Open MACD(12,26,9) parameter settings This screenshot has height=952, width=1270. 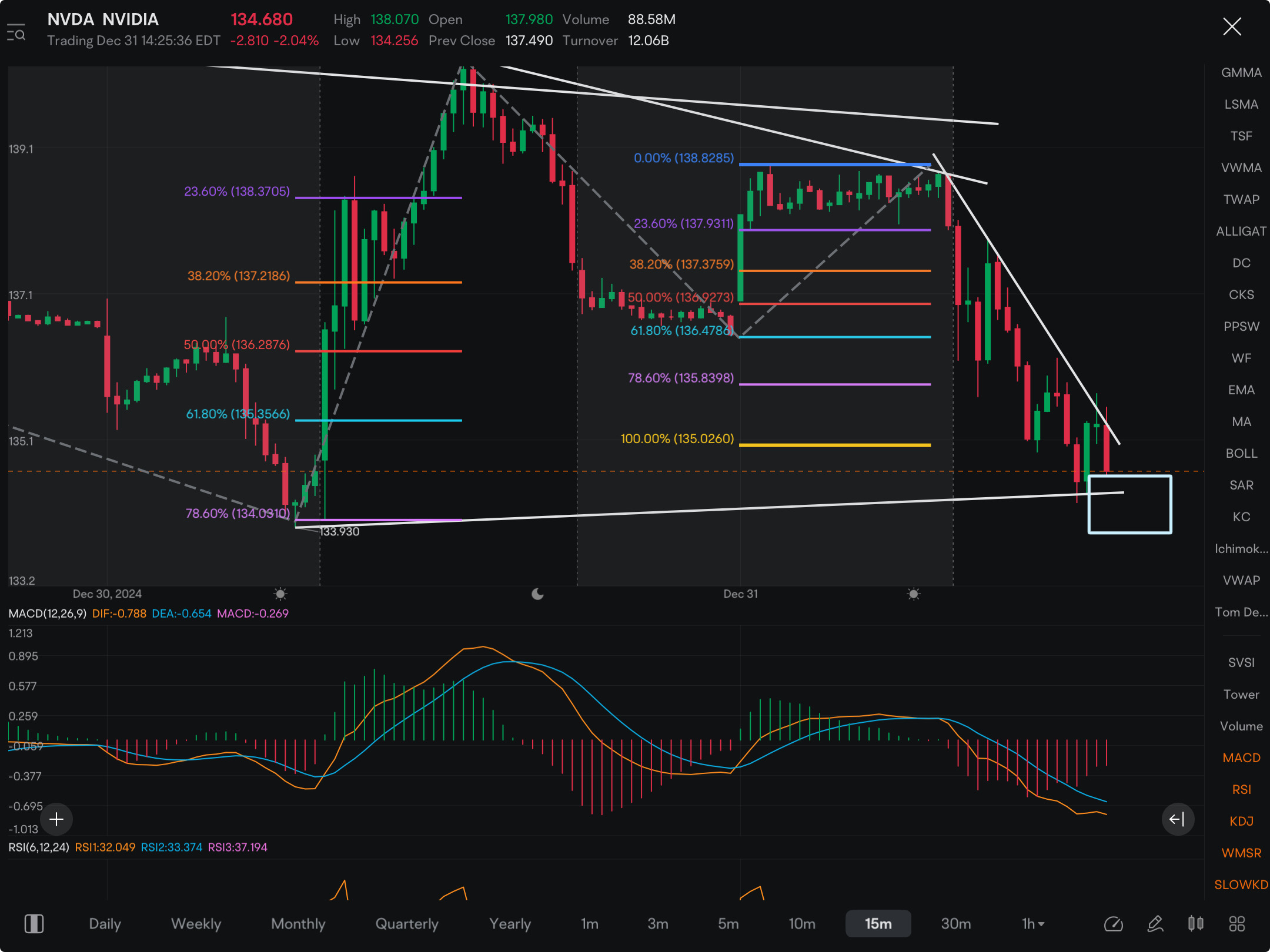pos(47,613)
